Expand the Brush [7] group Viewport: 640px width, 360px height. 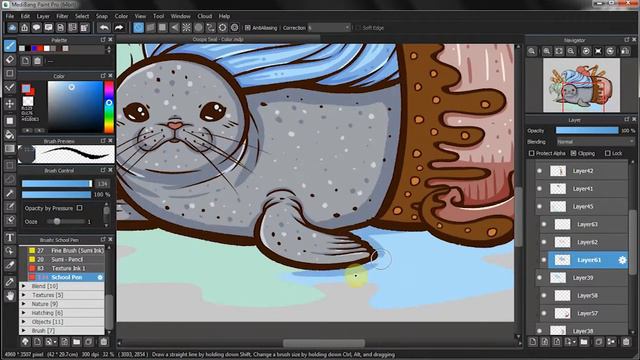coord(24,331)
